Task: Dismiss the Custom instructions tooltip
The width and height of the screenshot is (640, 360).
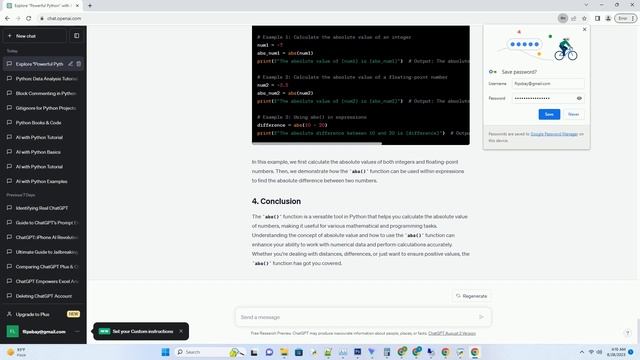Action: point(181,331)
